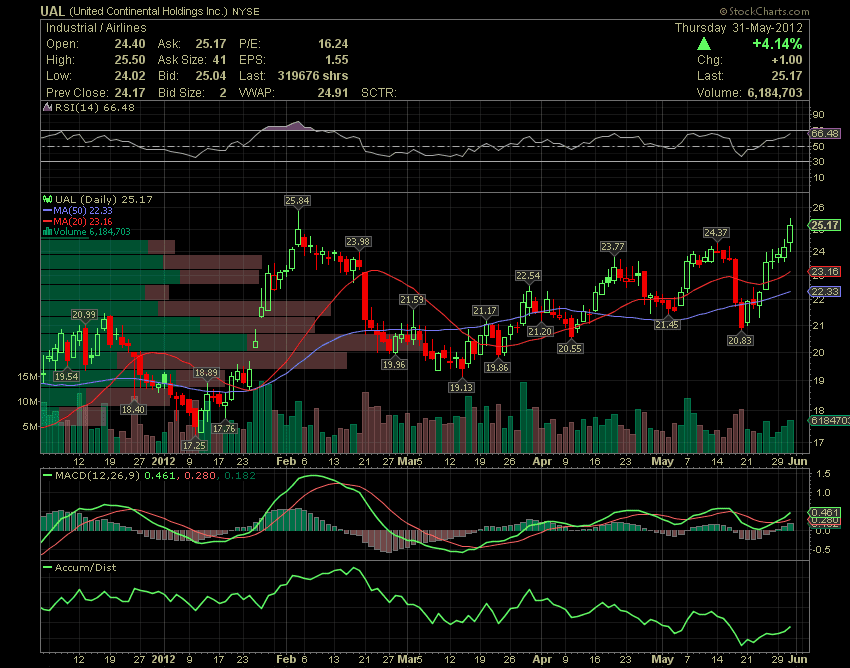Click the Prev Close value 24.17

[130, 93]
